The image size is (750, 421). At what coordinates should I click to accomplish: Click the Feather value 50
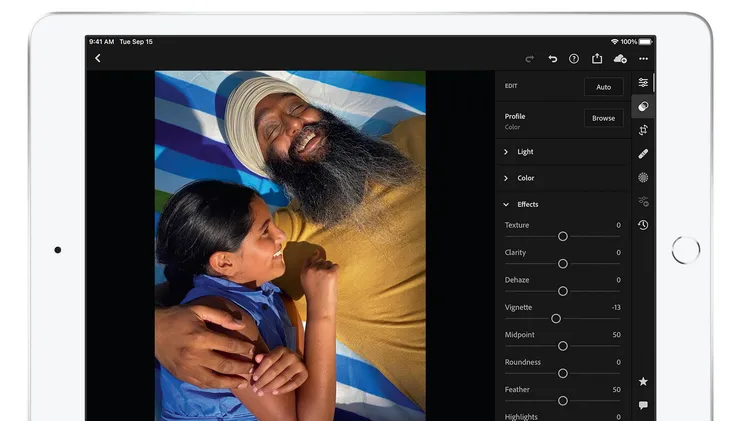tap(617, 390)
